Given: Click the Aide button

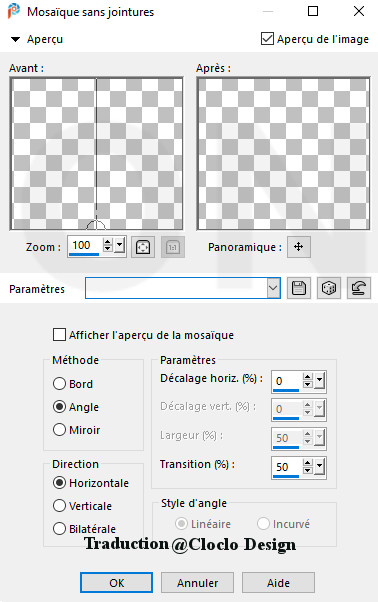Looking at the screenshot, I should pyautogui.click(x=278, y=582).
